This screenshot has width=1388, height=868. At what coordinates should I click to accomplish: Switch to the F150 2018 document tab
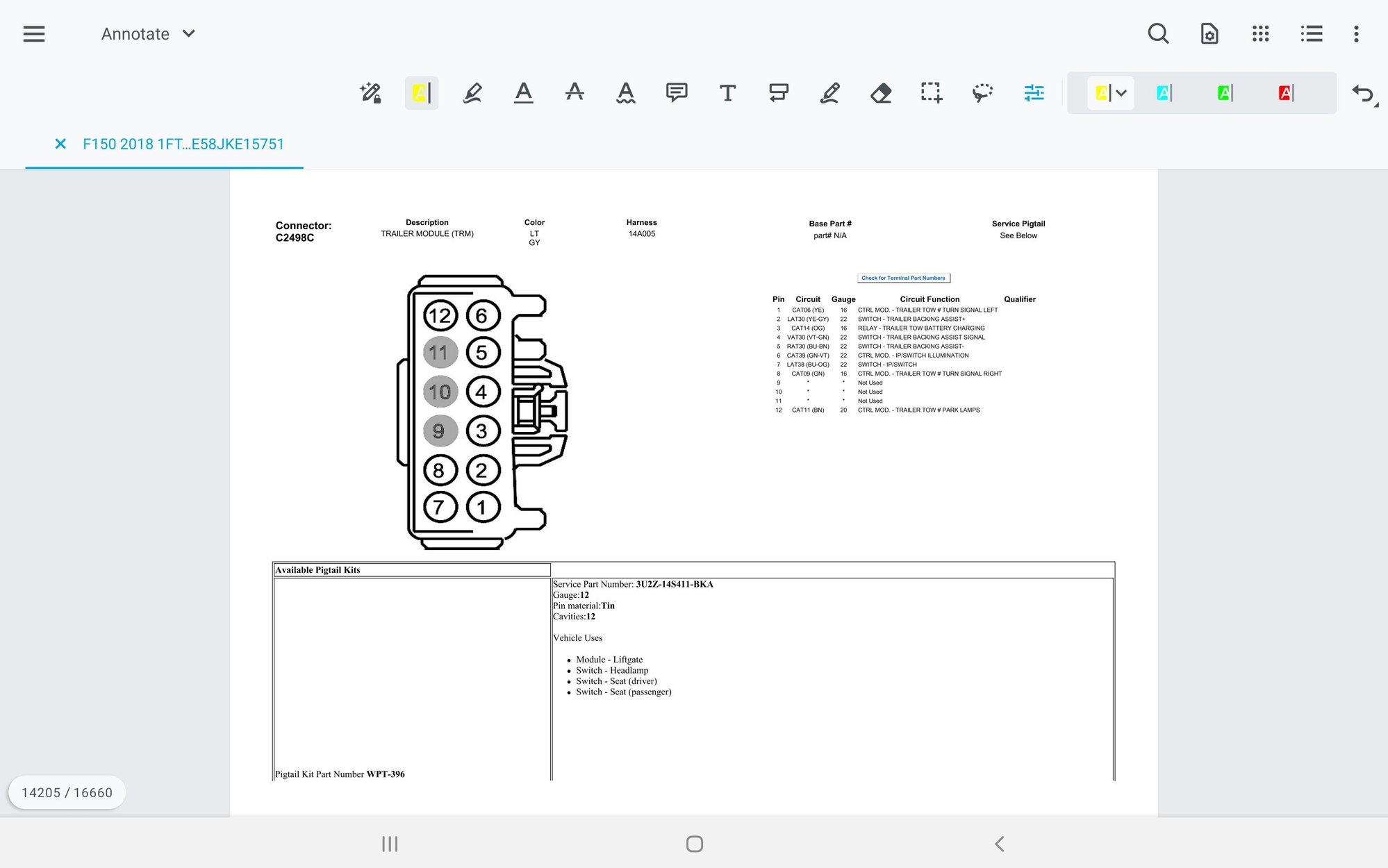[x=183, y=144]
